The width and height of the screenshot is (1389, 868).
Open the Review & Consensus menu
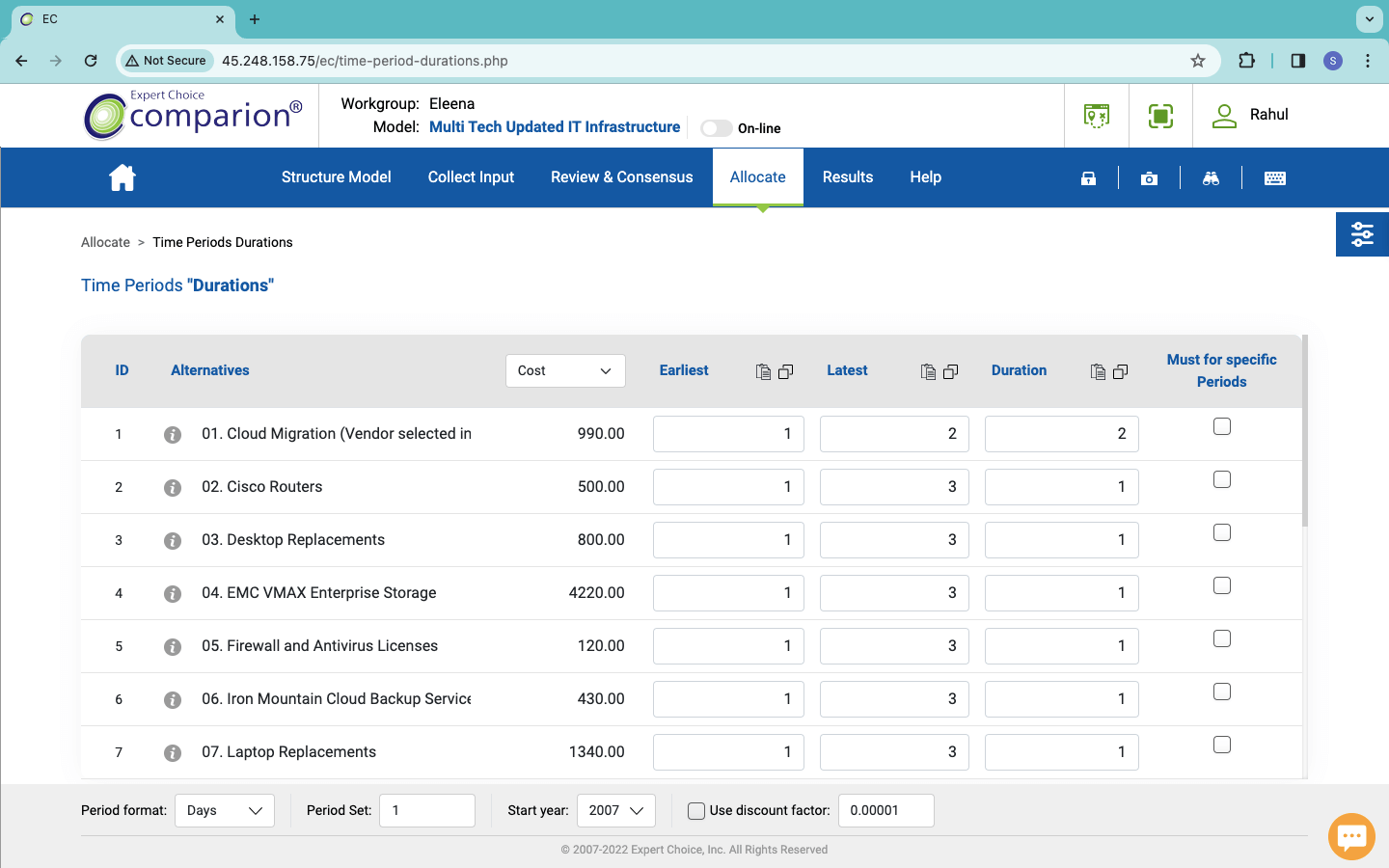(x=622, y=177)
